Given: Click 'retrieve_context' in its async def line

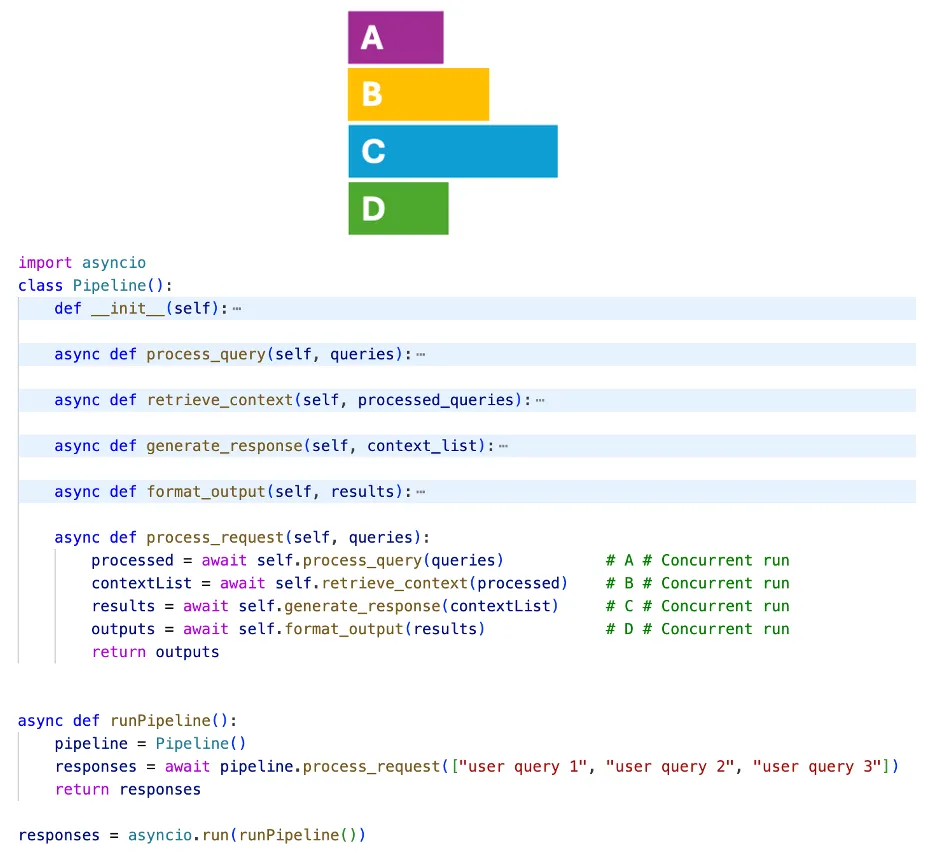Looking at the screenshot, I should tap(220, 400).
